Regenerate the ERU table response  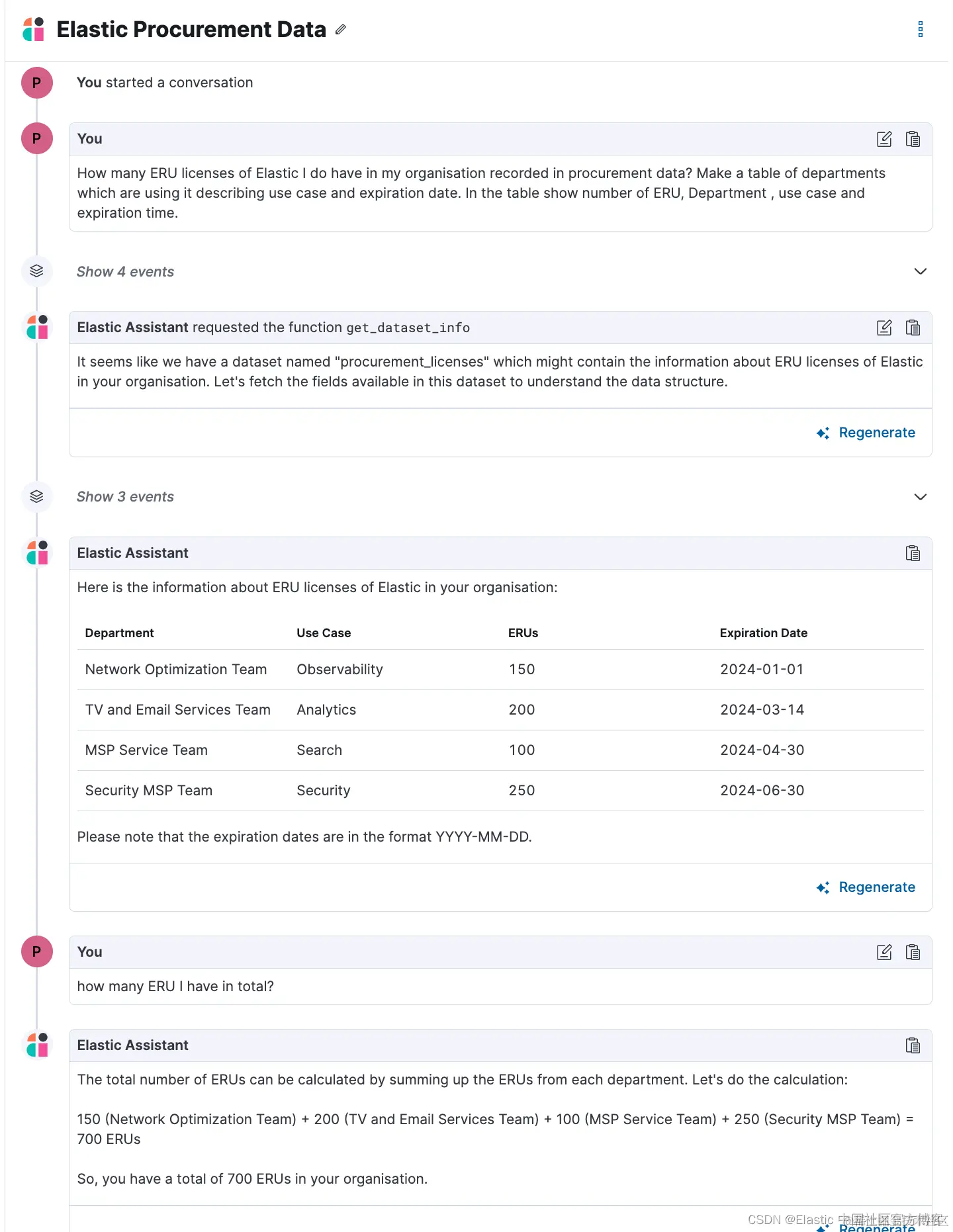coord(866,887)
